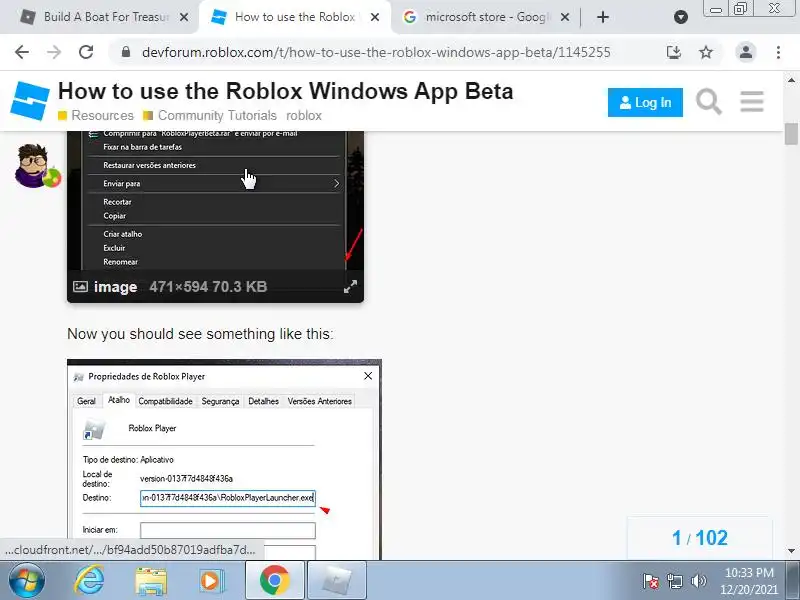
Task: Click the address bar URL
Action: 376,52
